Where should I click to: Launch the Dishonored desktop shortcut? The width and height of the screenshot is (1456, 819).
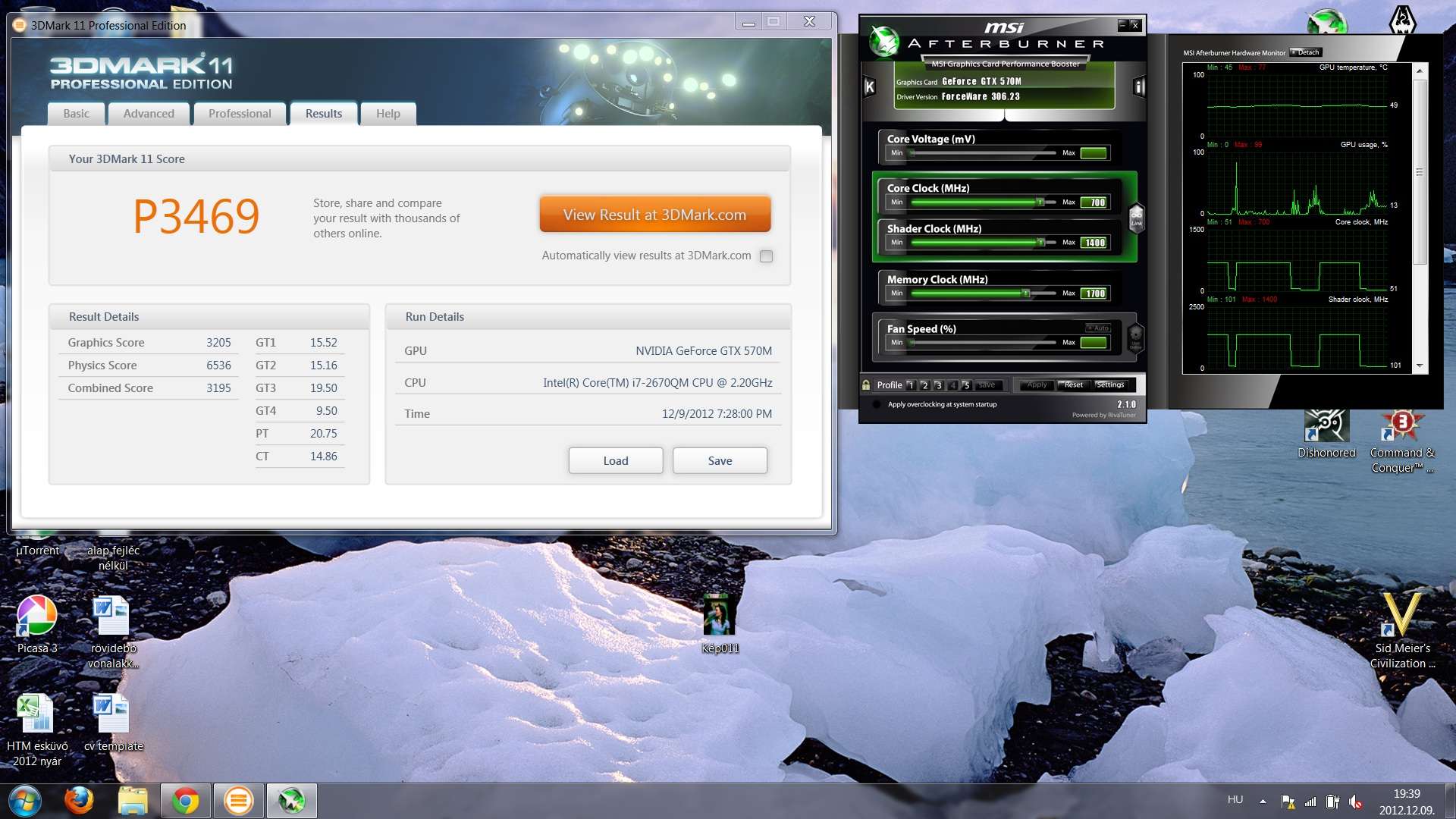(1326, 435)
